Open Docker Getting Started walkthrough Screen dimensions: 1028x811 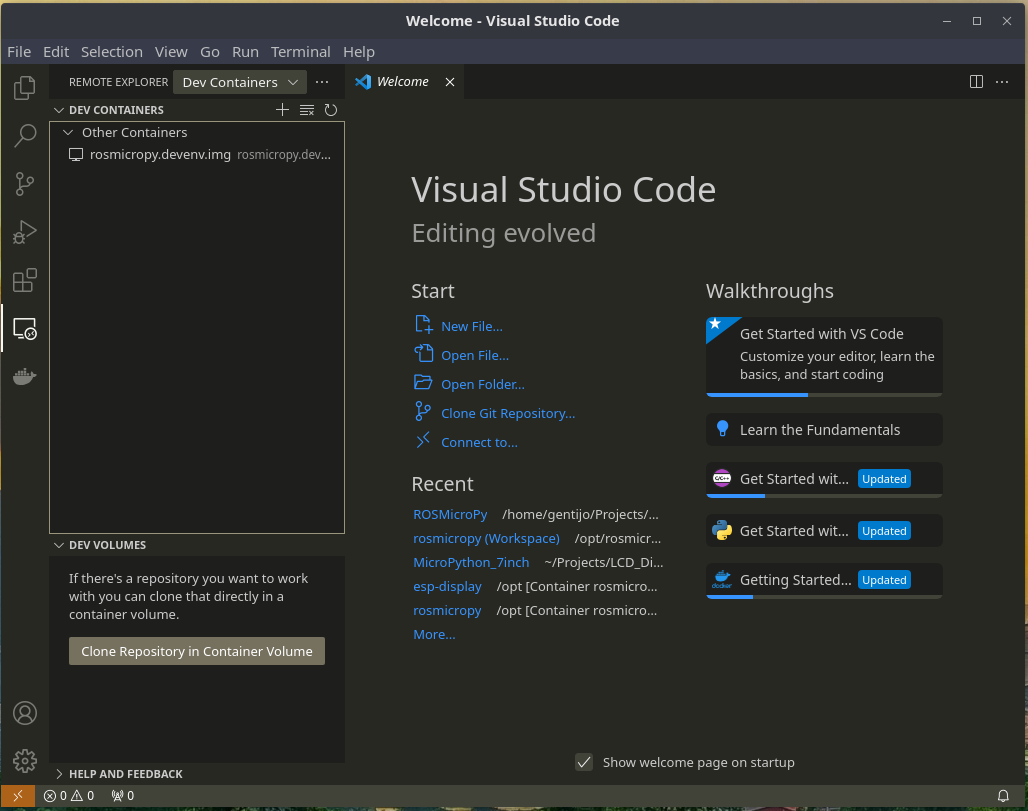(x=824, y=581)
